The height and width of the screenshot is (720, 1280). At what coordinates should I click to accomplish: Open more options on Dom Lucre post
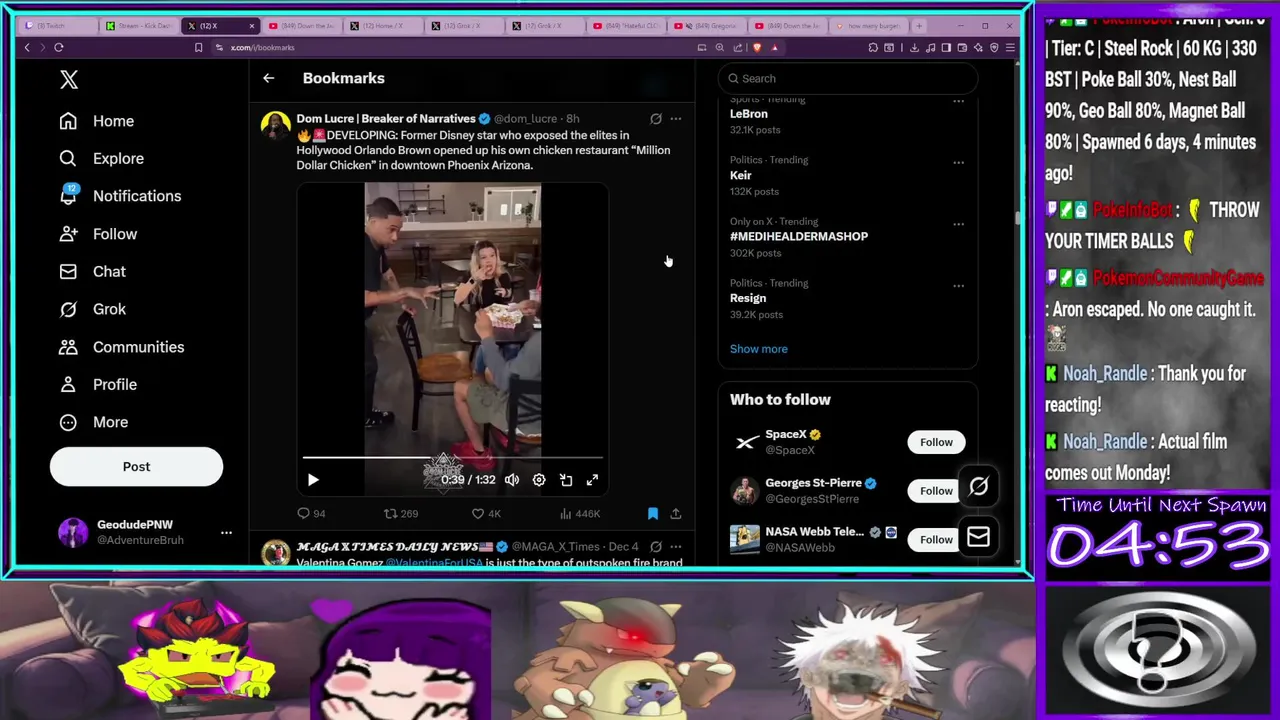tap(676, 118)
